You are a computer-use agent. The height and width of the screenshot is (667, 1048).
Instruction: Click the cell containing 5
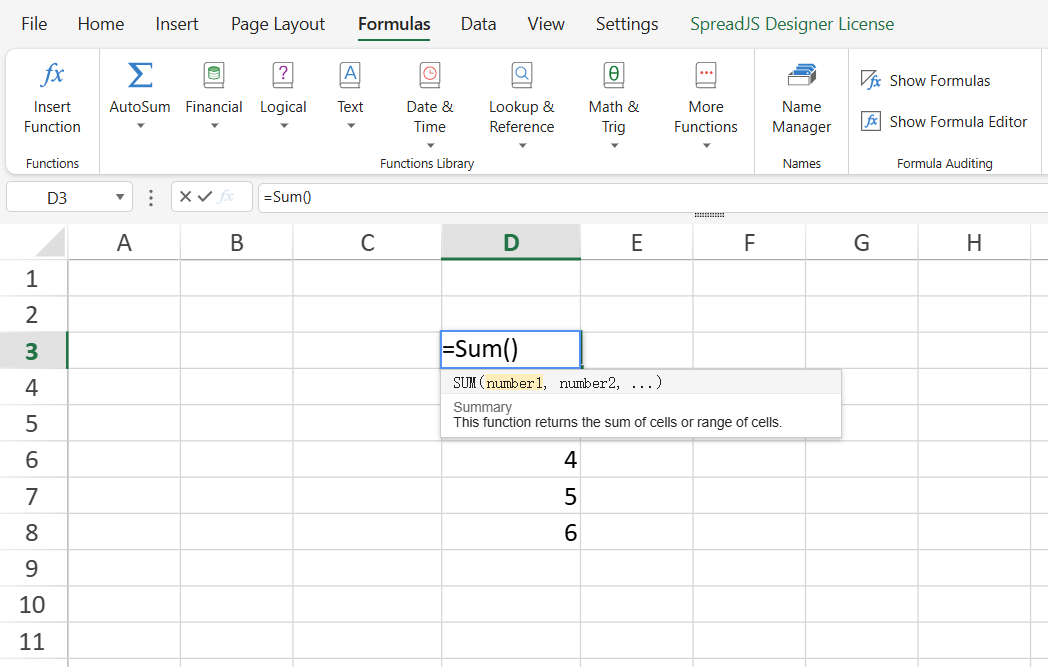511,496
